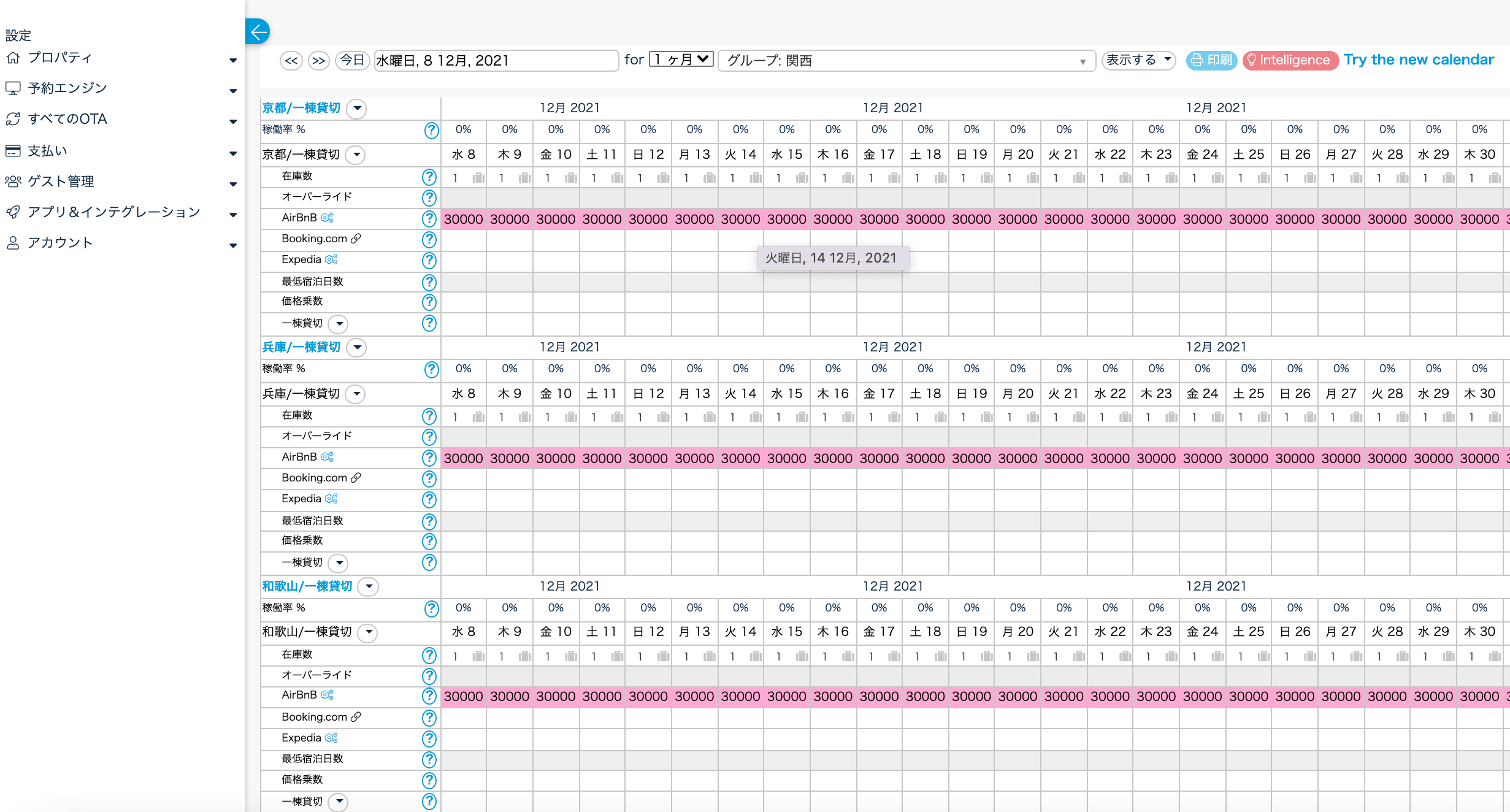Click the previous period << button

point(291,60)
